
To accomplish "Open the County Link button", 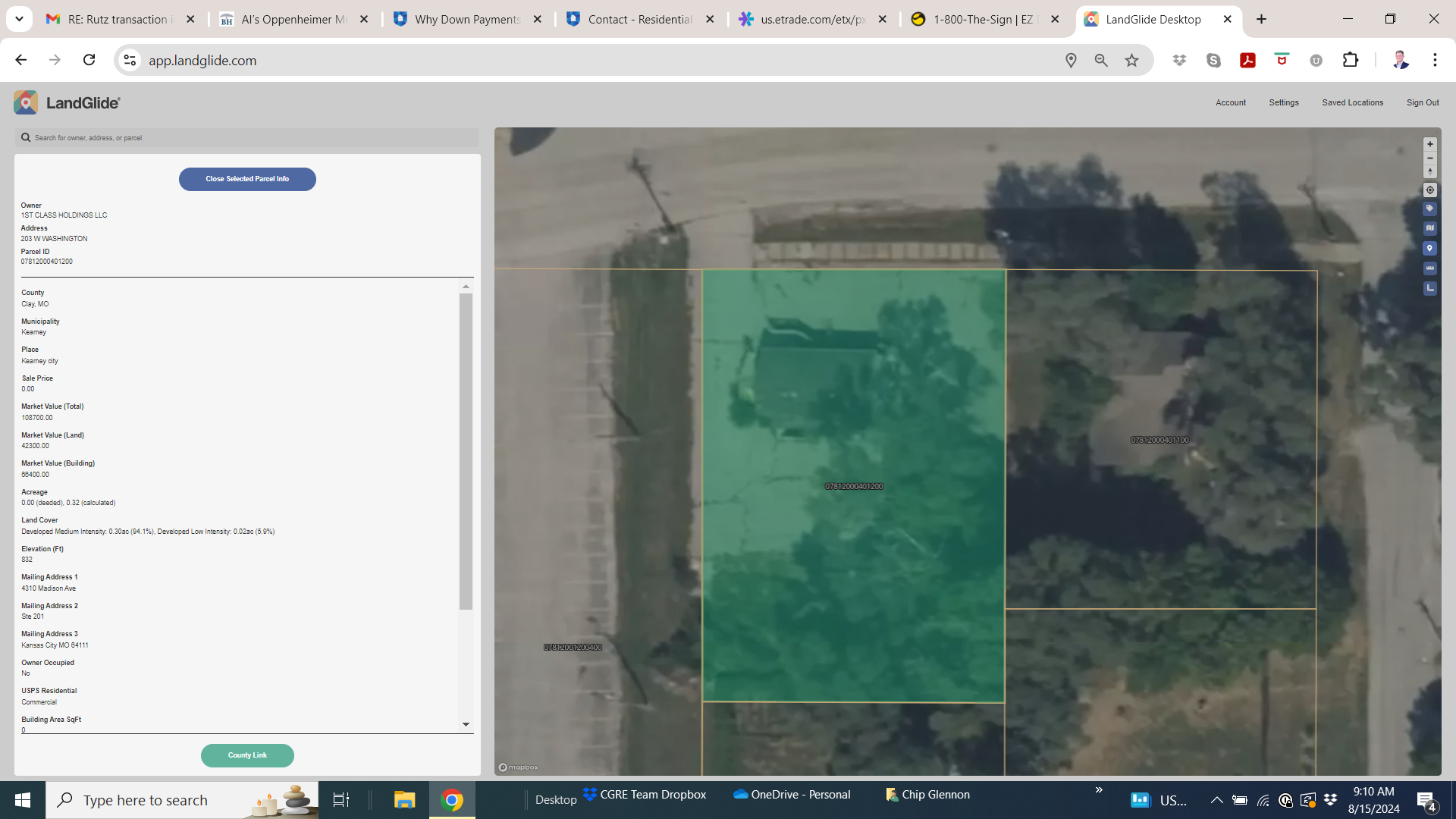I will click(247, 755).
